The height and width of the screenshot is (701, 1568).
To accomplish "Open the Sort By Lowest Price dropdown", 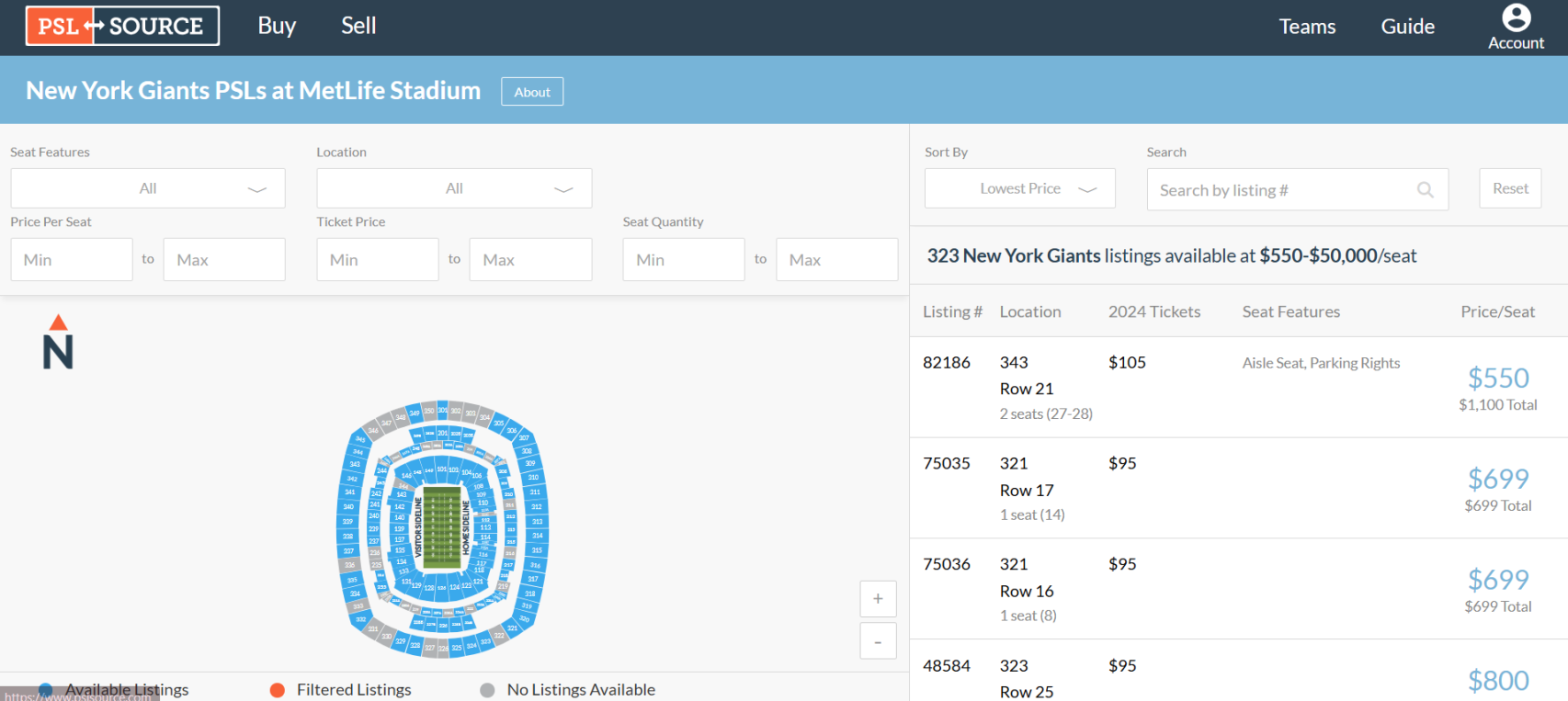I will pos(1020,188).
